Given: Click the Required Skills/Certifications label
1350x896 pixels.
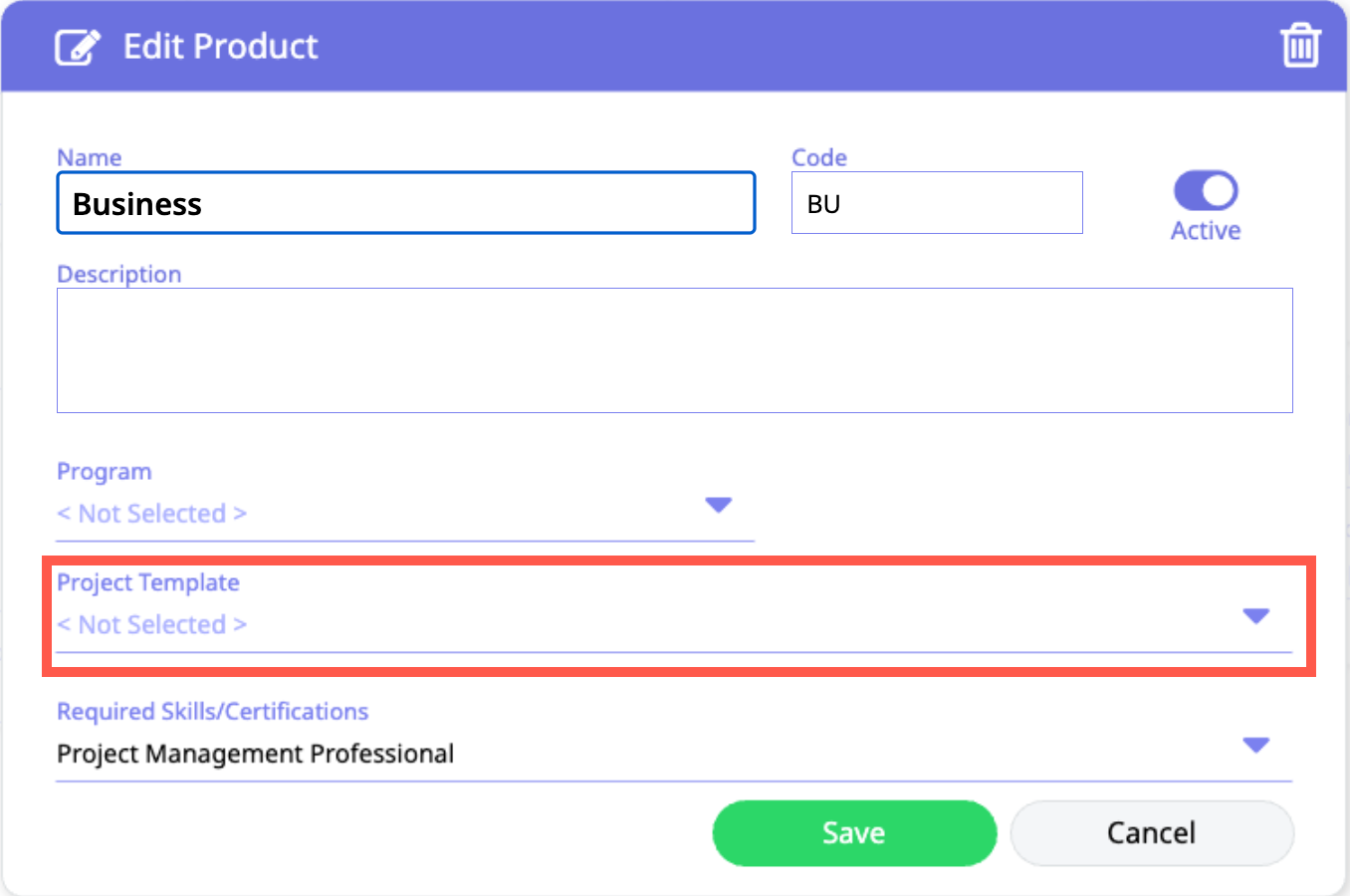Looking at the screenshot, I should pos(213,712).
